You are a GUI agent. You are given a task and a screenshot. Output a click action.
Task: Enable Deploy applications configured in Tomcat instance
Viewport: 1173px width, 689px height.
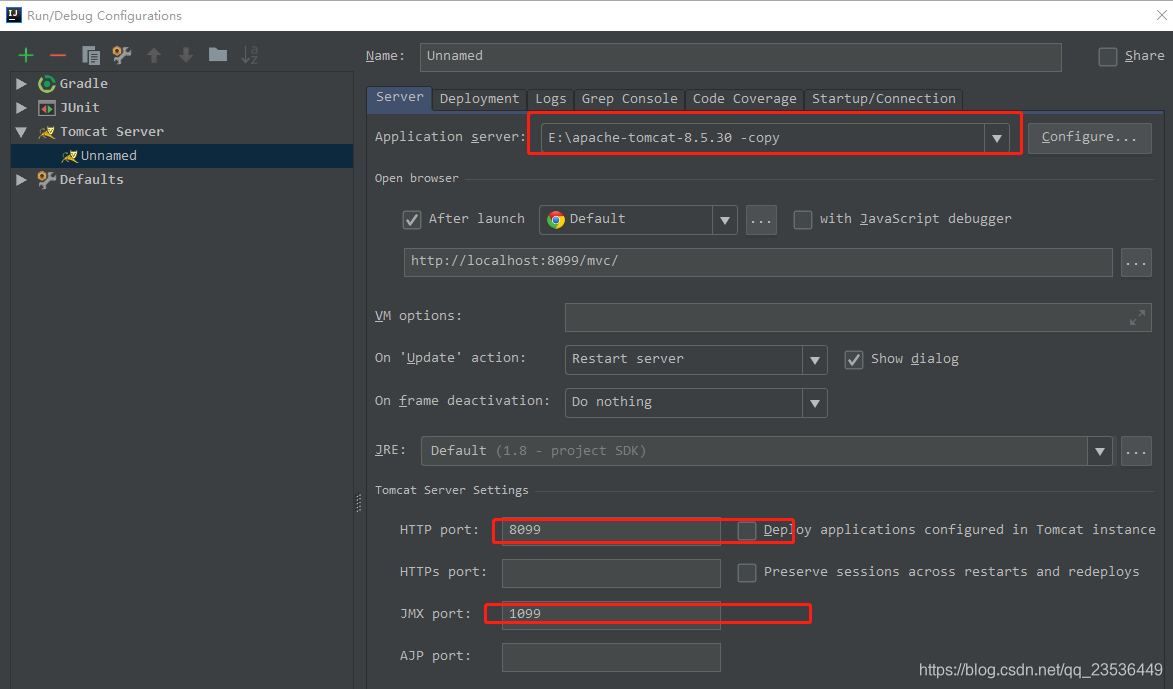(747, 530)
